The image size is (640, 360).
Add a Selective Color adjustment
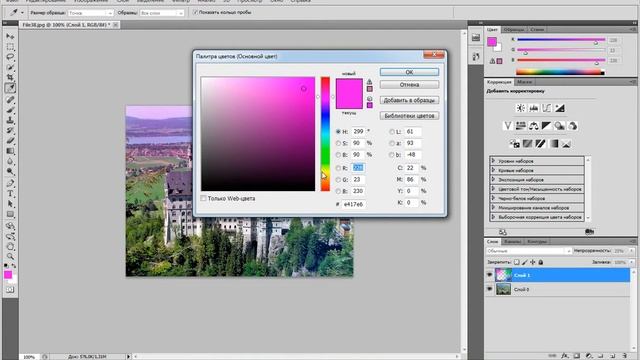(566, 144)
